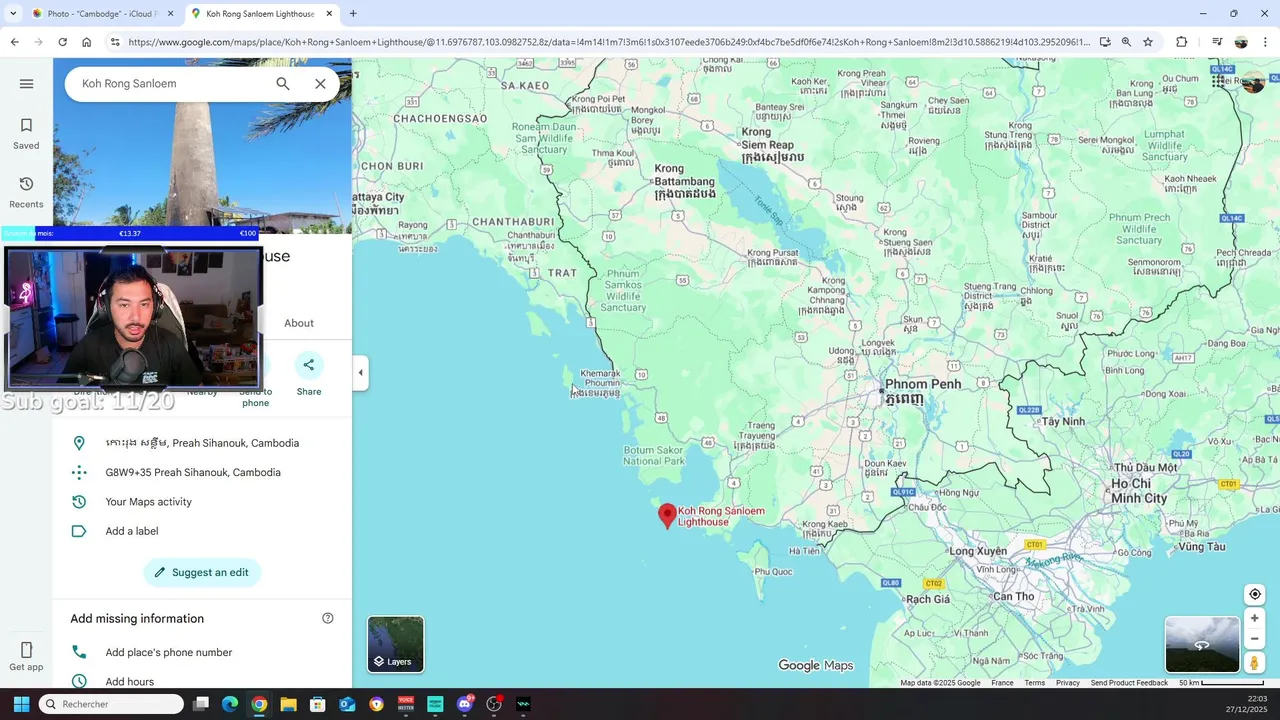This screenshot has height=720, width=1280.
Task: Zoom in the map
Action: [x=1254, y=618]
